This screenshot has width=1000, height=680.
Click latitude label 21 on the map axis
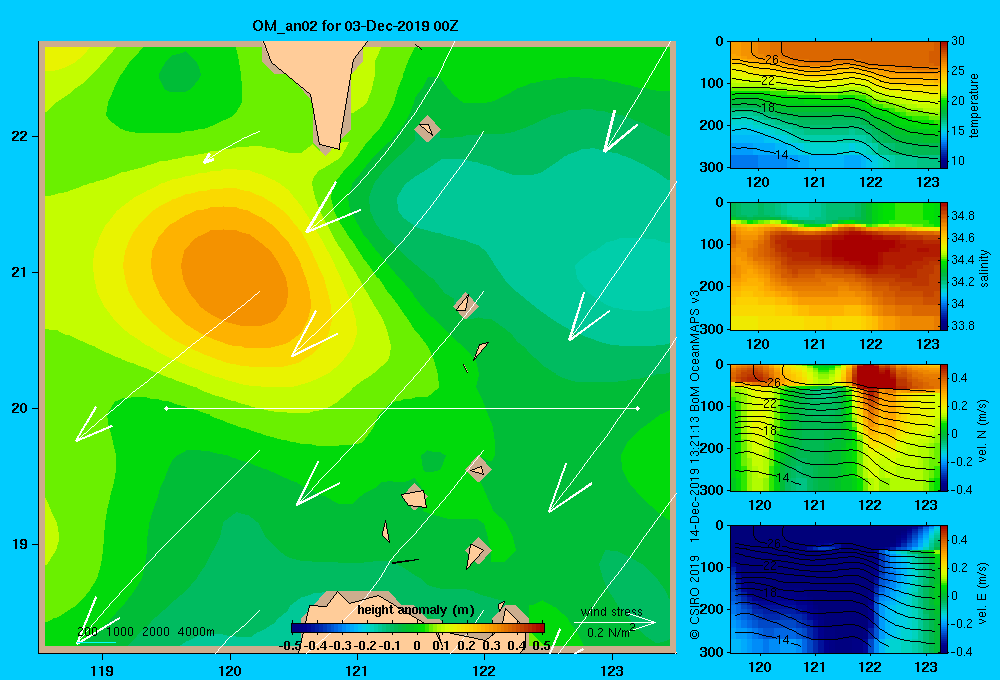tap(20, 272)
